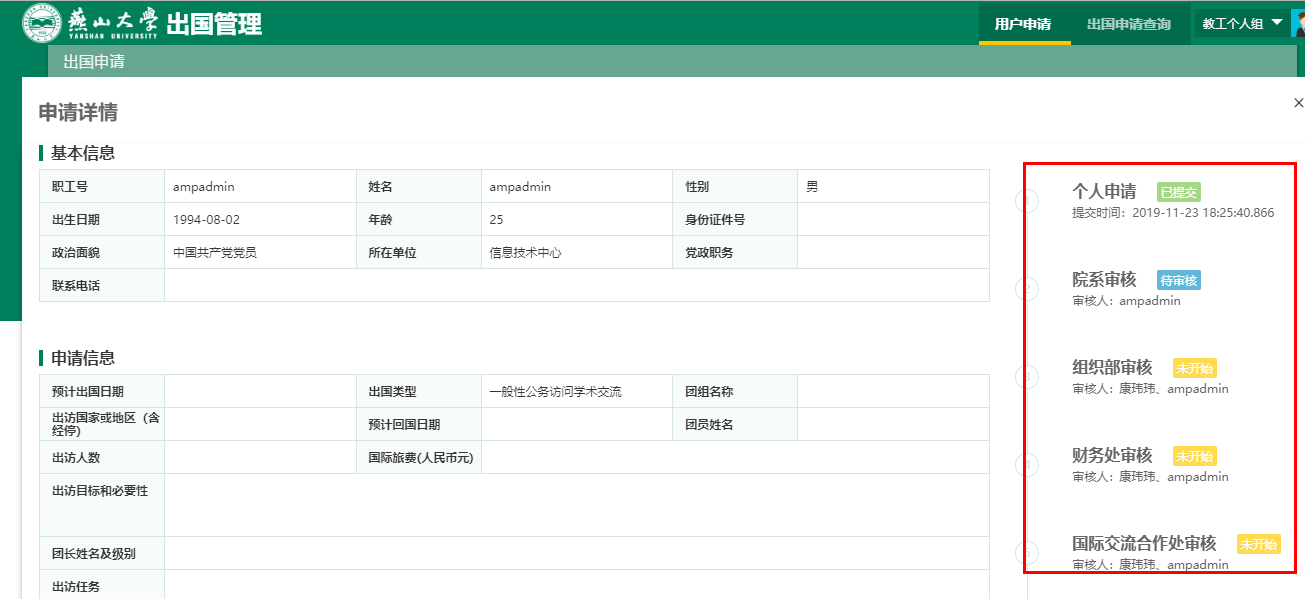Click the 未开始 badge next to 组织部审核
The height and width of the screenshot is (599, 1305).
(1194, 368)
